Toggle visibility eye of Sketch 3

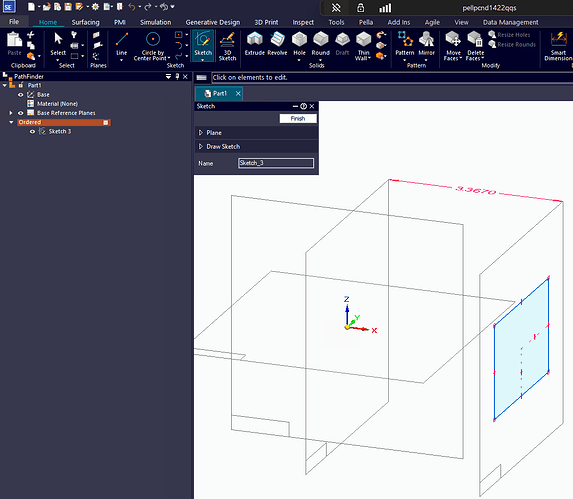(33, 132)
